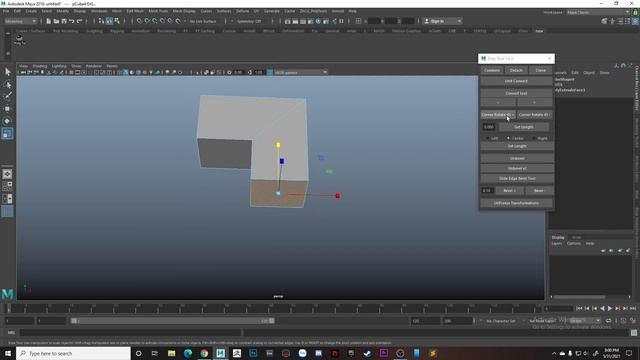The width and height of the screenshot is (640, 360).
Task: Open the Modeling menu set dropdown
Action: 20,21
